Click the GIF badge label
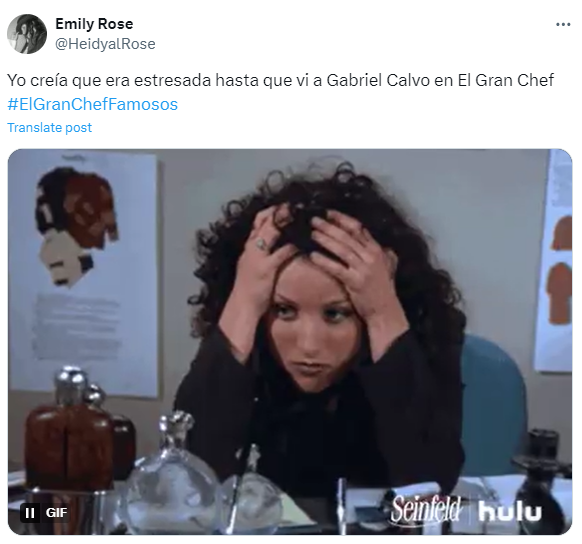Screen dimensions: 582x544 click(56, 513)
